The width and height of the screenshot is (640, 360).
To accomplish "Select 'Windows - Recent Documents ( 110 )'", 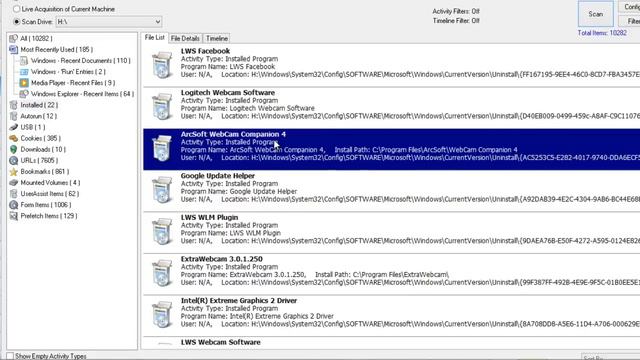I will (81, 60).
